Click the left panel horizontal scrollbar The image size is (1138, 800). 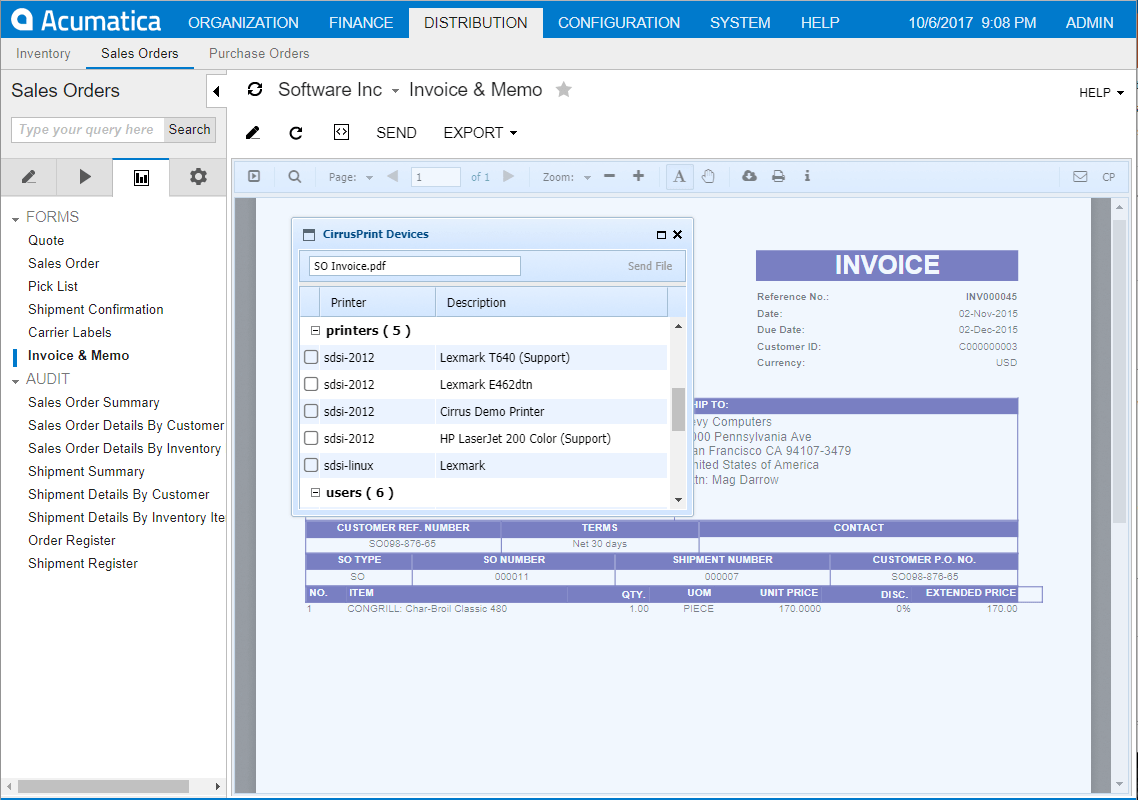click(104, 786)
